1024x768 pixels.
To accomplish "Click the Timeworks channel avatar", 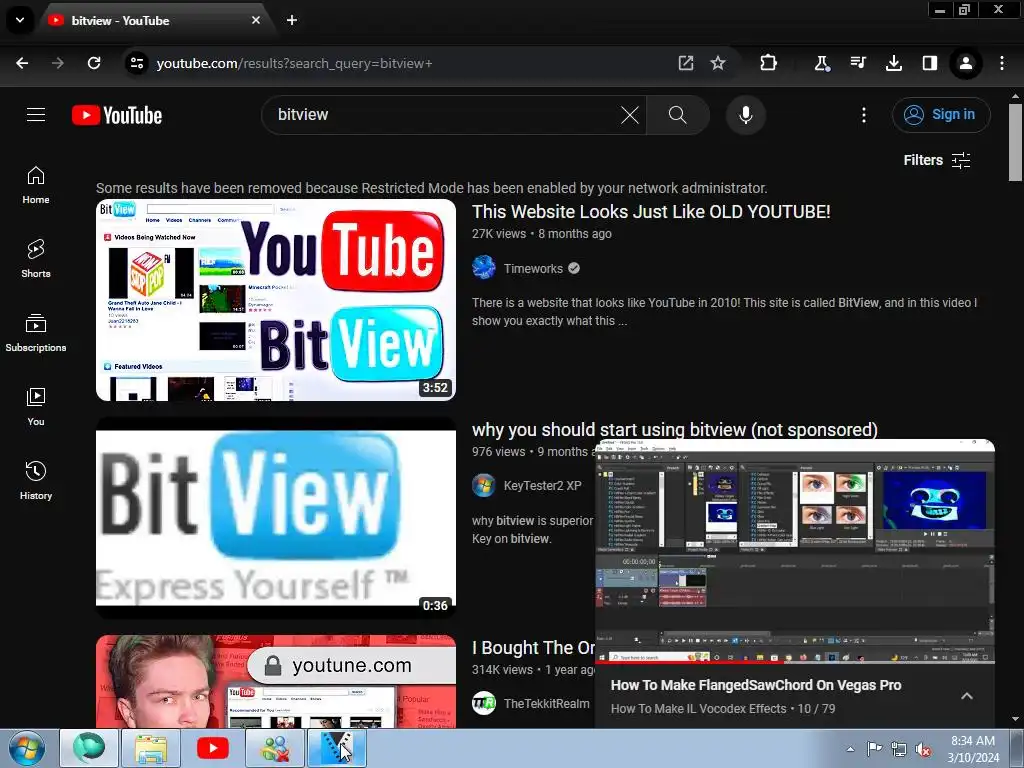I will [x=484, y=268].
